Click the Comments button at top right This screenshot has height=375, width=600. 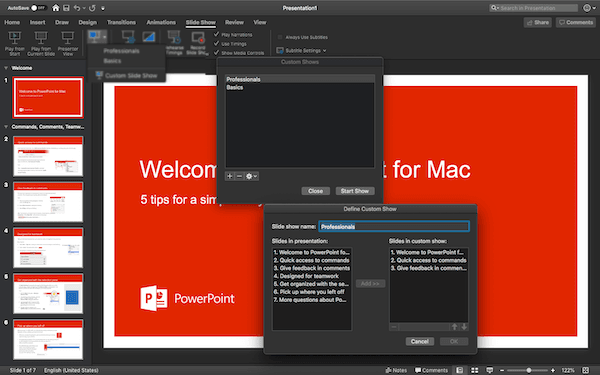pos(576,23)
